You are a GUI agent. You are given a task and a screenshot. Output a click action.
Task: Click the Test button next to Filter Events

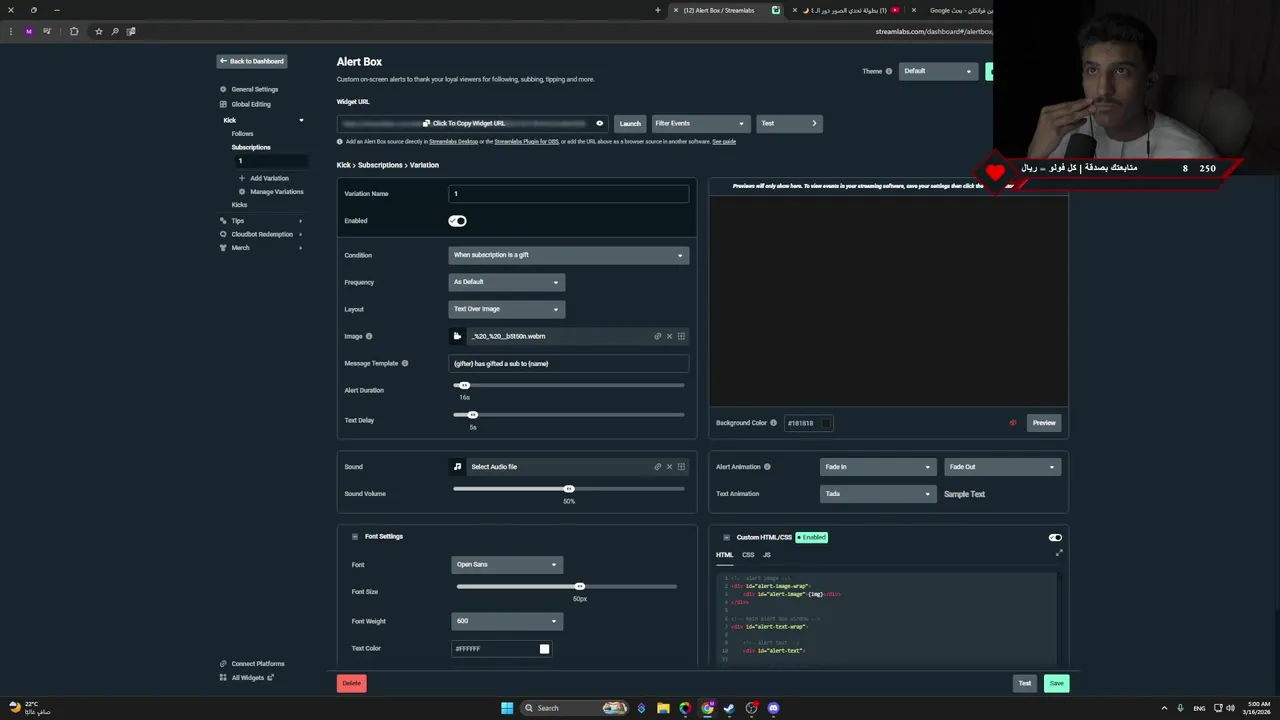[x=789, y=123]
